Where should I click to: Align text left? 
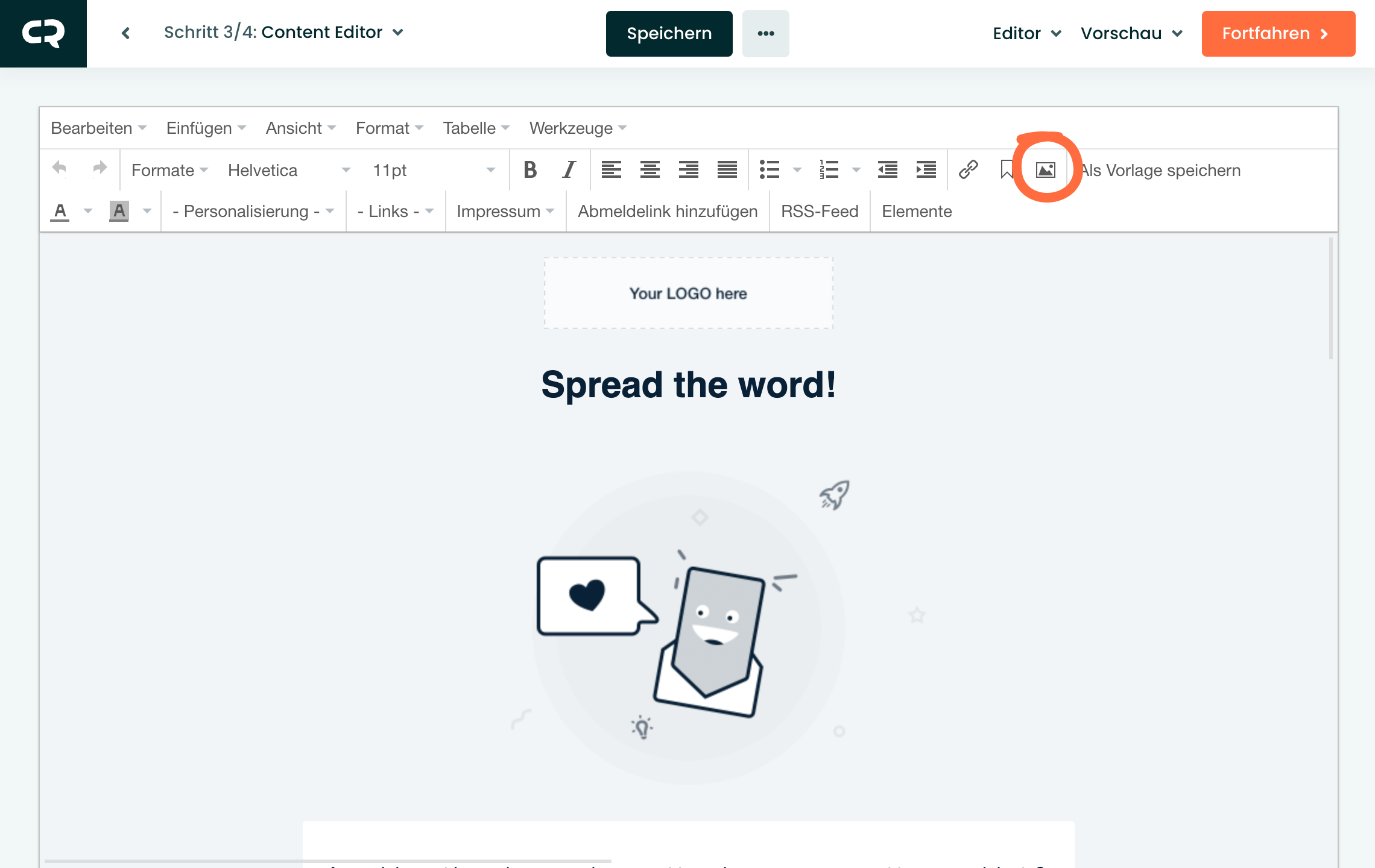(x=611, y=170)
